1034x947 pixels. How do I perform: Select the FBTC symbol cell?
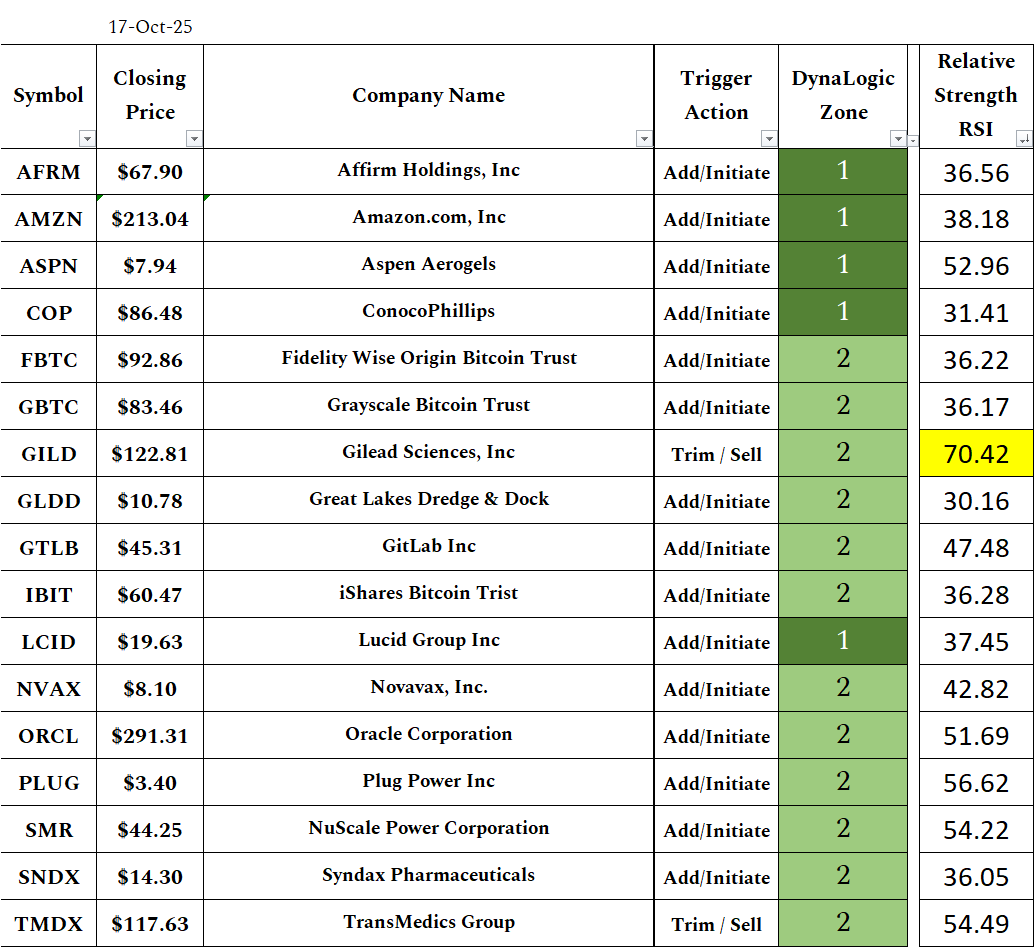coord(49,359)
